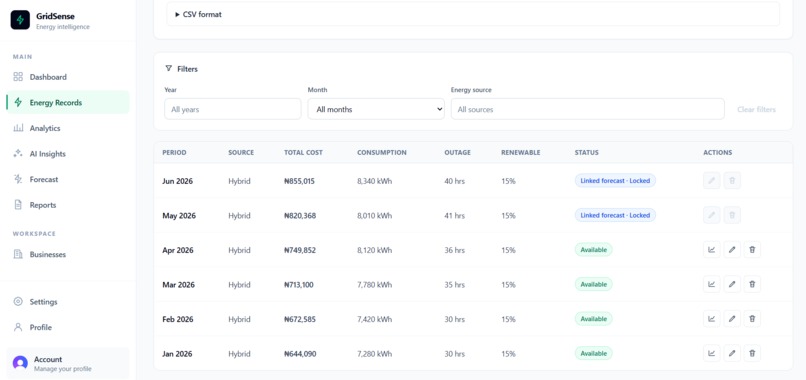The image size is (806, 380).
Task: Click the PERIOD column header
Action: (x=174, y=153)
